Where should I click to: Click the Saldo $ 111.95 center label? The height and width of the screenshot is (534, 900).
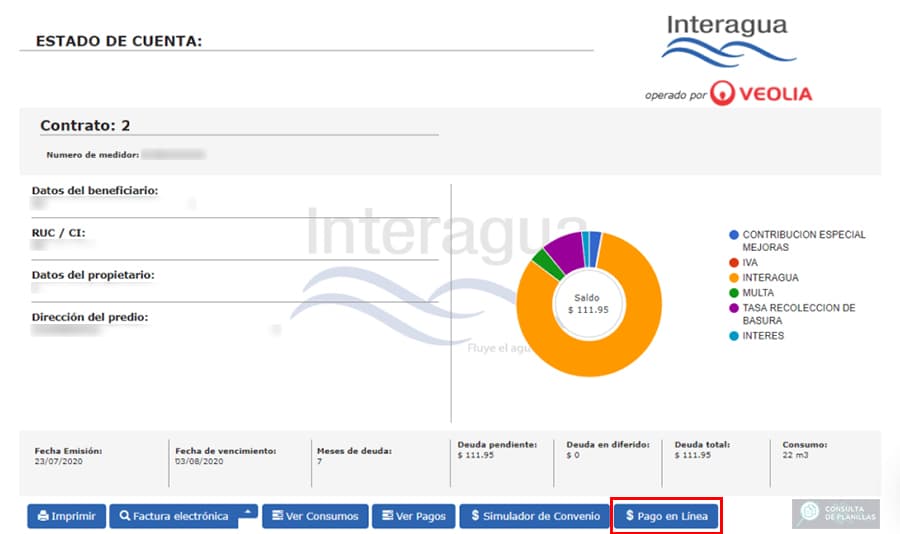pyautogui.click(x=588, y=304)
